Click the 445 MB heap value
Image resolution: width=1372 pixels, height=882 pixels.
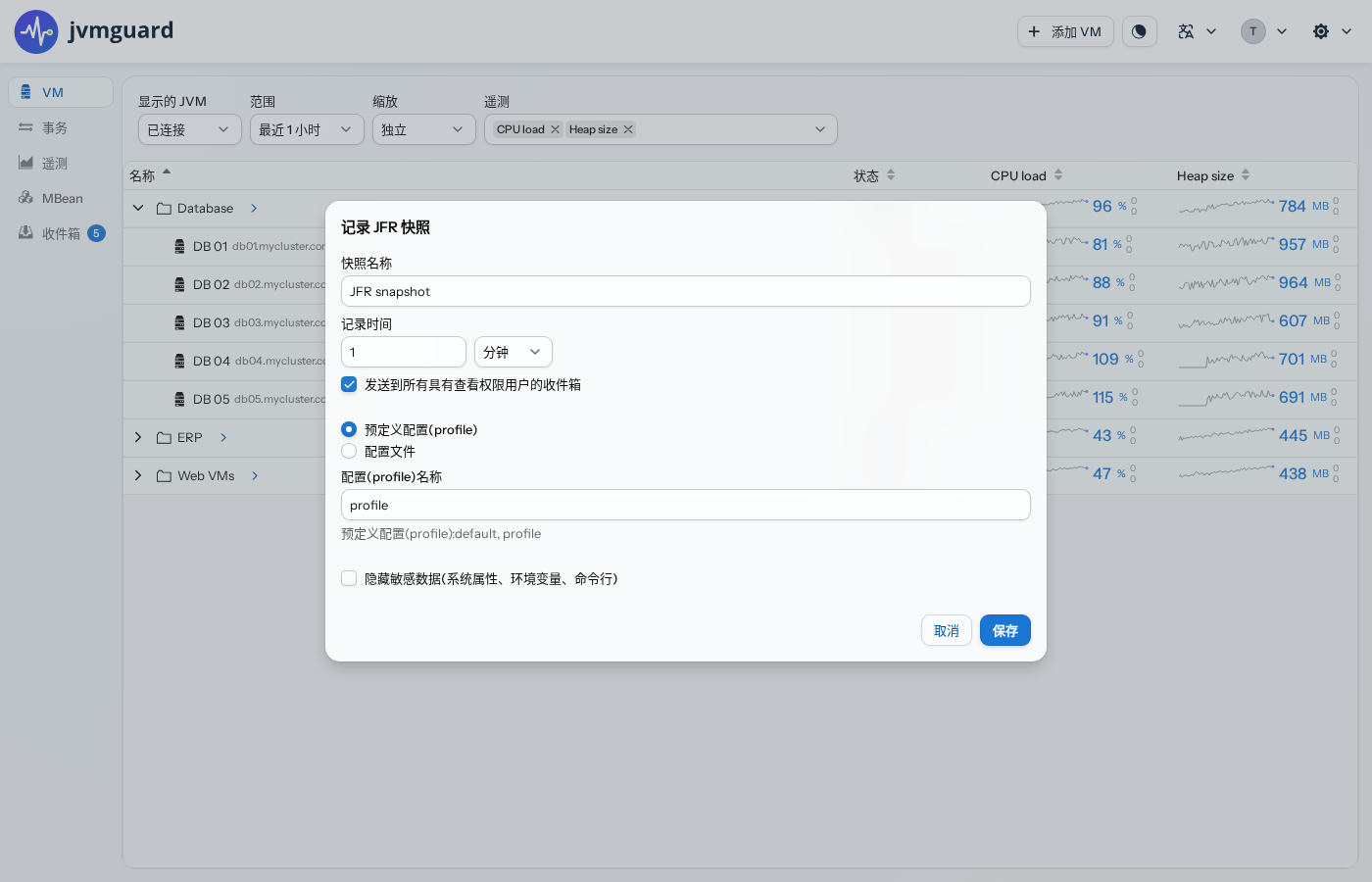1304,435
